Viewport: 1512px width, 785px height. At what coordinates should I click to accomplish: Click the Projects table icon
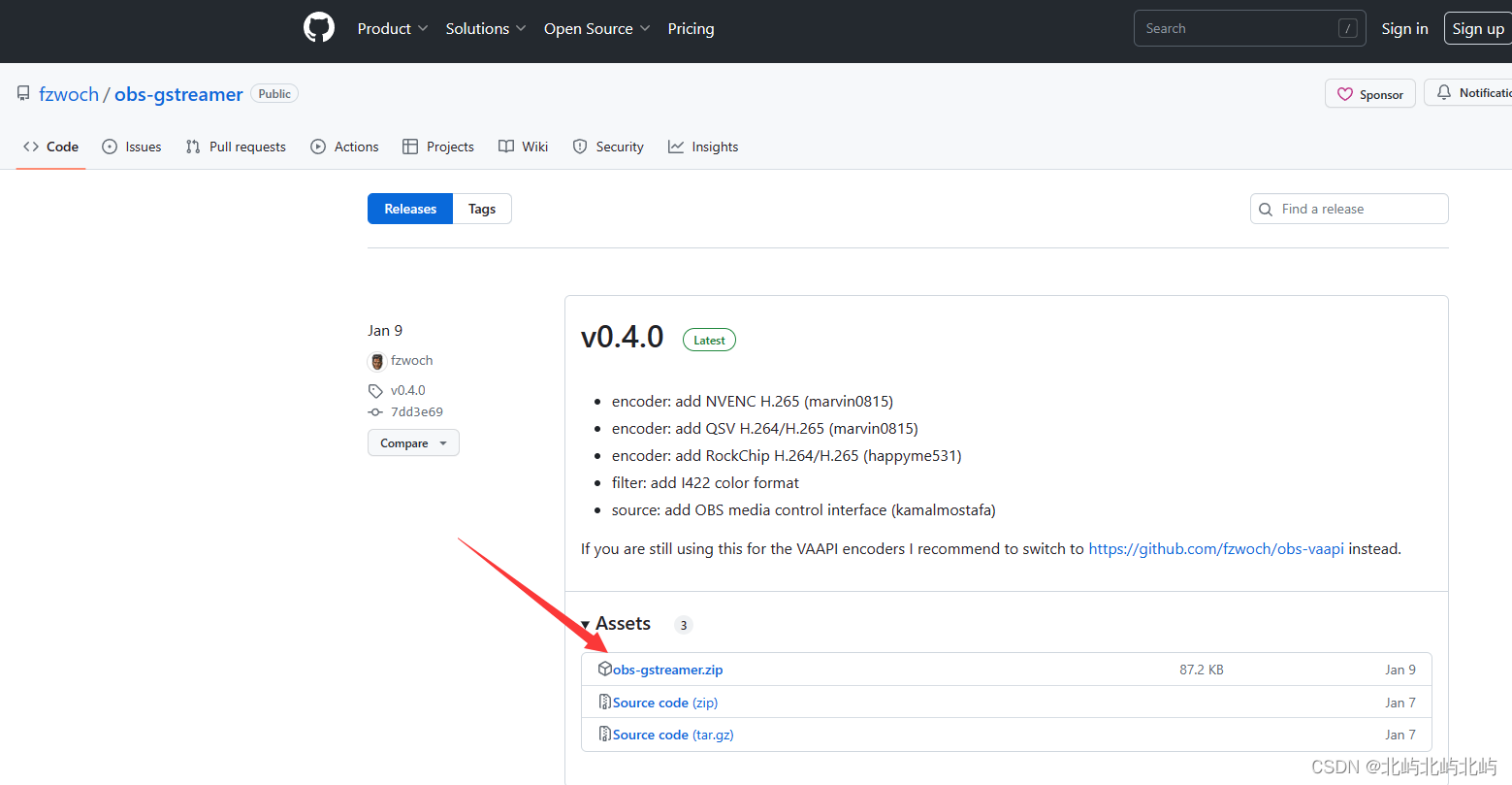(410, 147)
